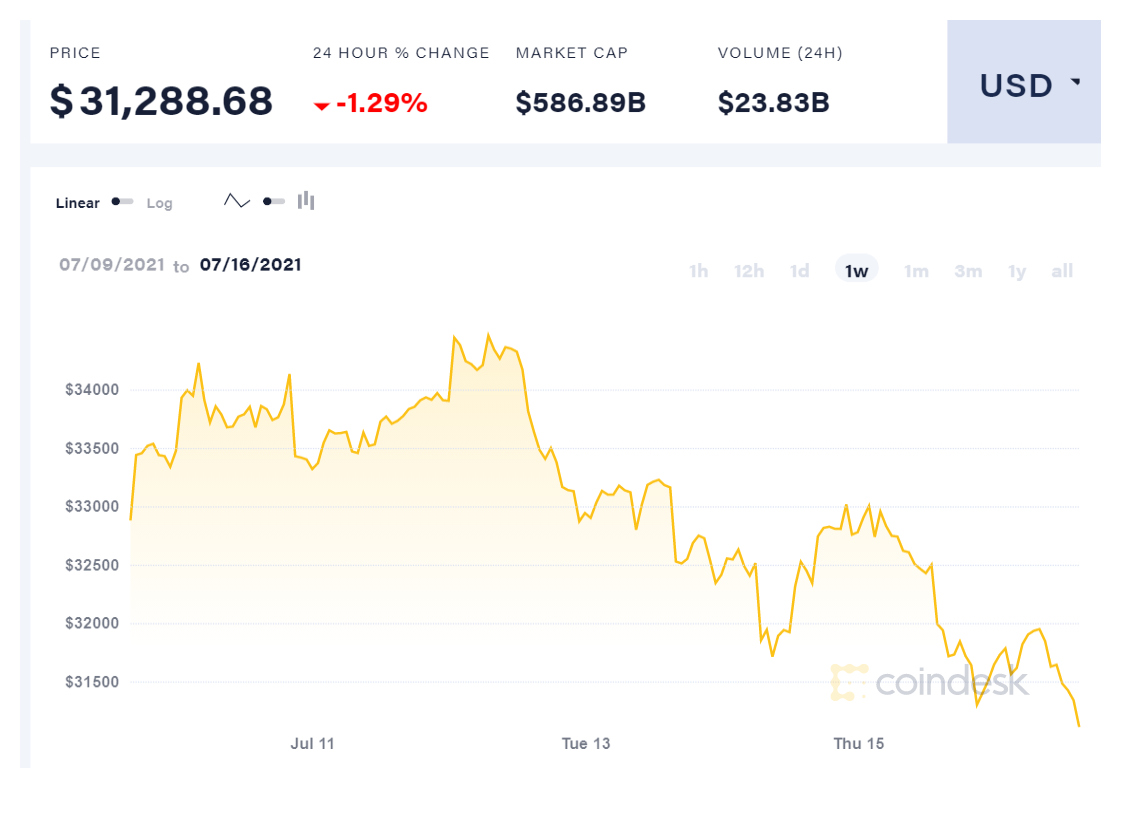Show the all-time price range
This screenshot has height=828, width=1121.
(x=1062, y=271)
